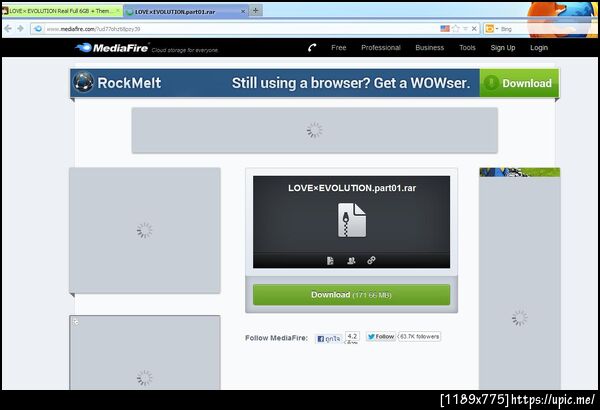Click the LOVE×EVOLUTION.part01.rar file name

click(x=352, y=188)
